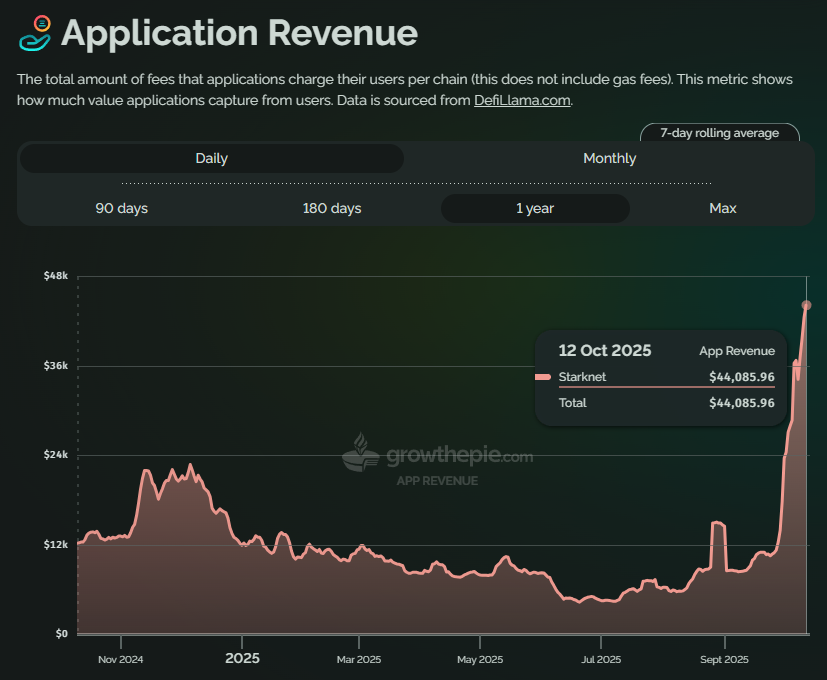Click the Starnet color swatch in tooltip
The image size is (827, 680).
(x=543, y=377)
